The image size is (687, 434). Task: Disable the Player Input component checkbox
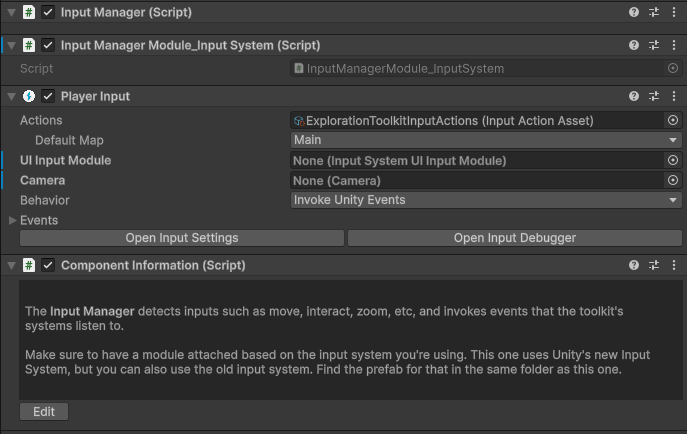pyautogui.click(x=48, y=96)
